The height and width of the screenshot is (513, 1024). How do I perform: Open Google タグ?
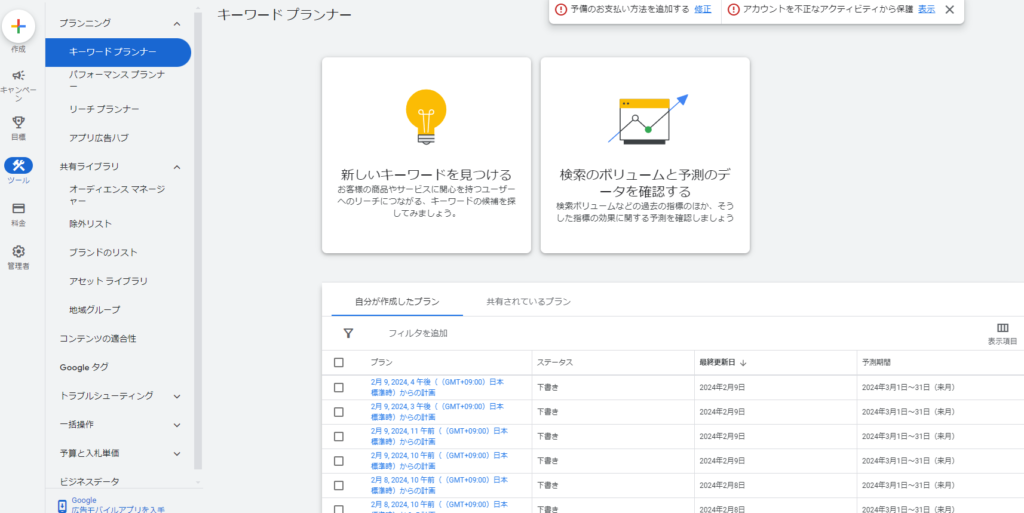(84, 367)
